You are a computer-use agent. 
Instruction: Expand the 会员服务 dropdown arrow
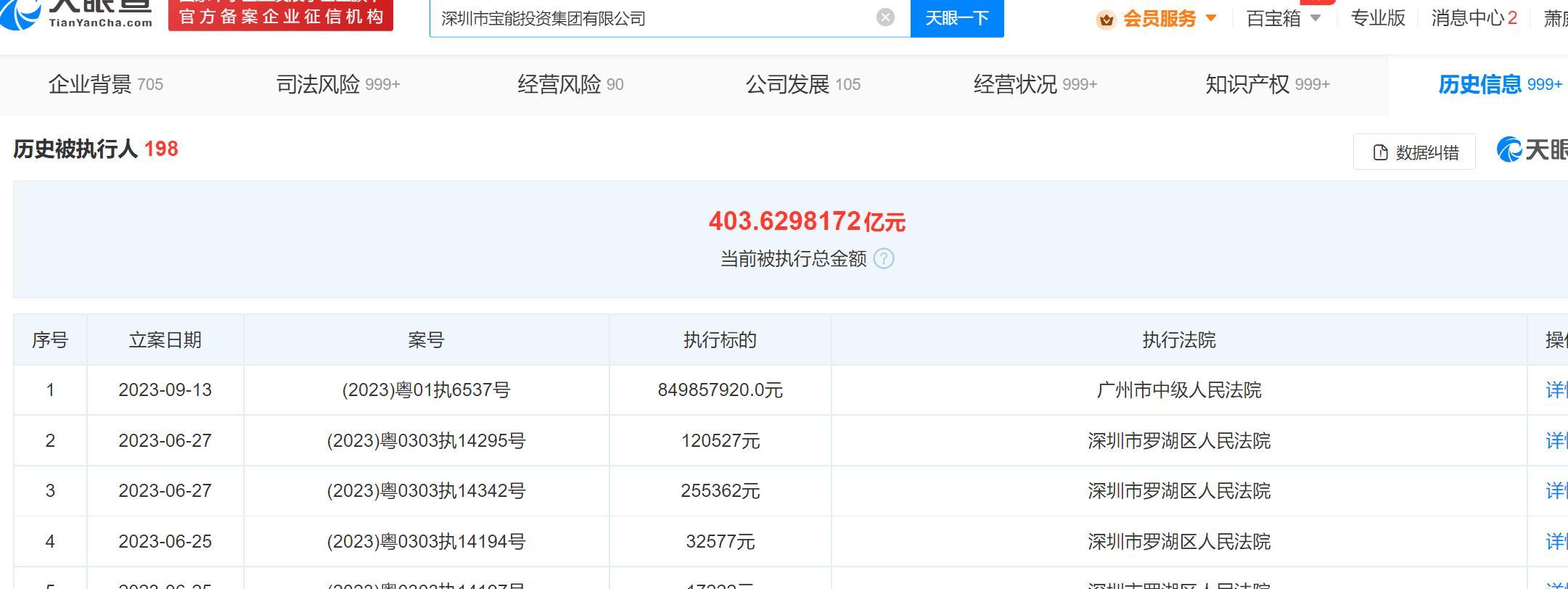[1210, 18]
